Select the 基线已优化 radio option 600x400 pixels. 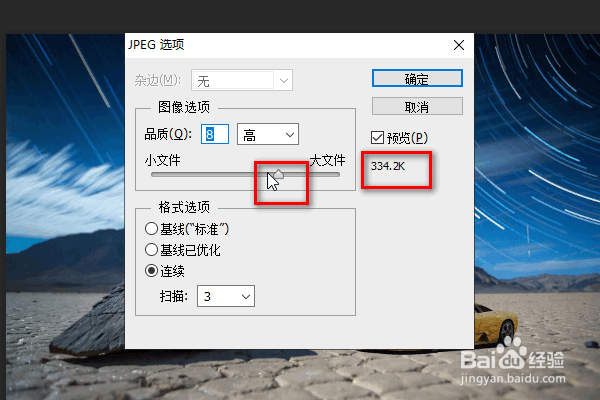click(152, 250)
